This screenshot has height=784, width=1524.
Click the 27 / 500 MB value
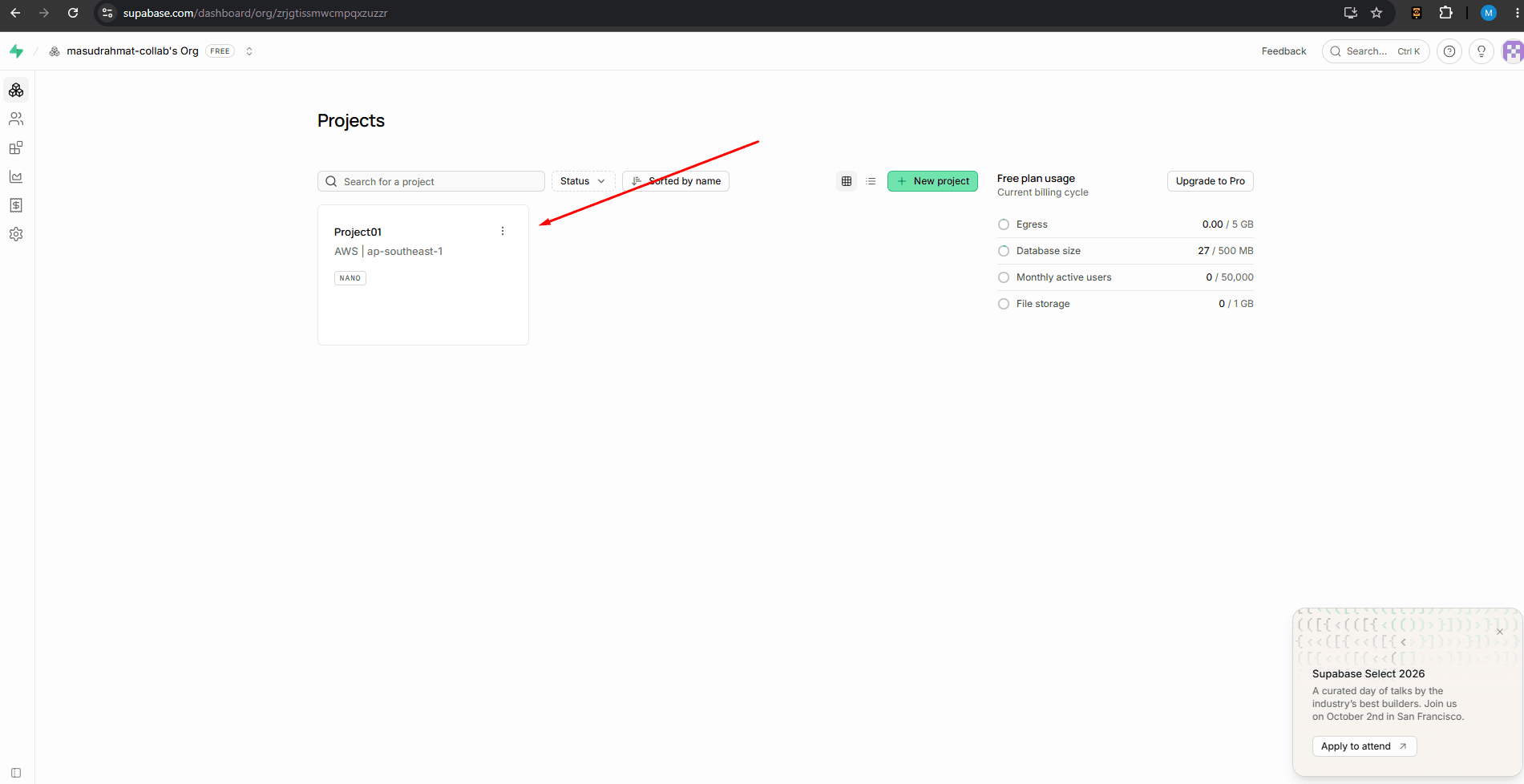(1226, 251)
